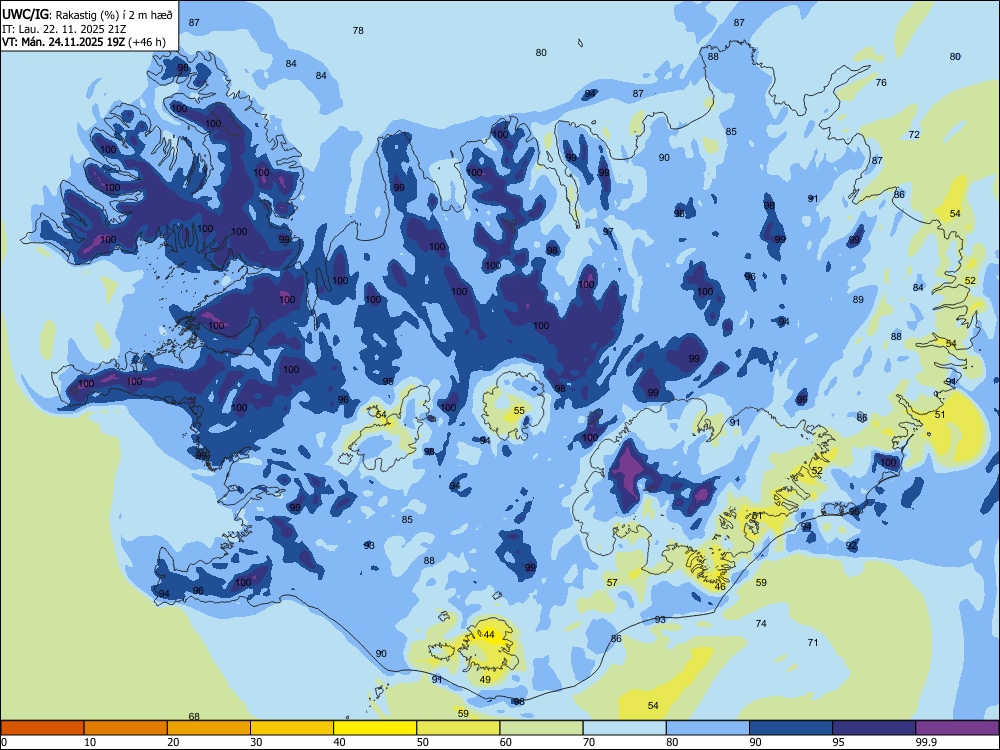1000x750 pixels.
Task: Select the orange 10–20 legend color block
Action: click(126, 728)
